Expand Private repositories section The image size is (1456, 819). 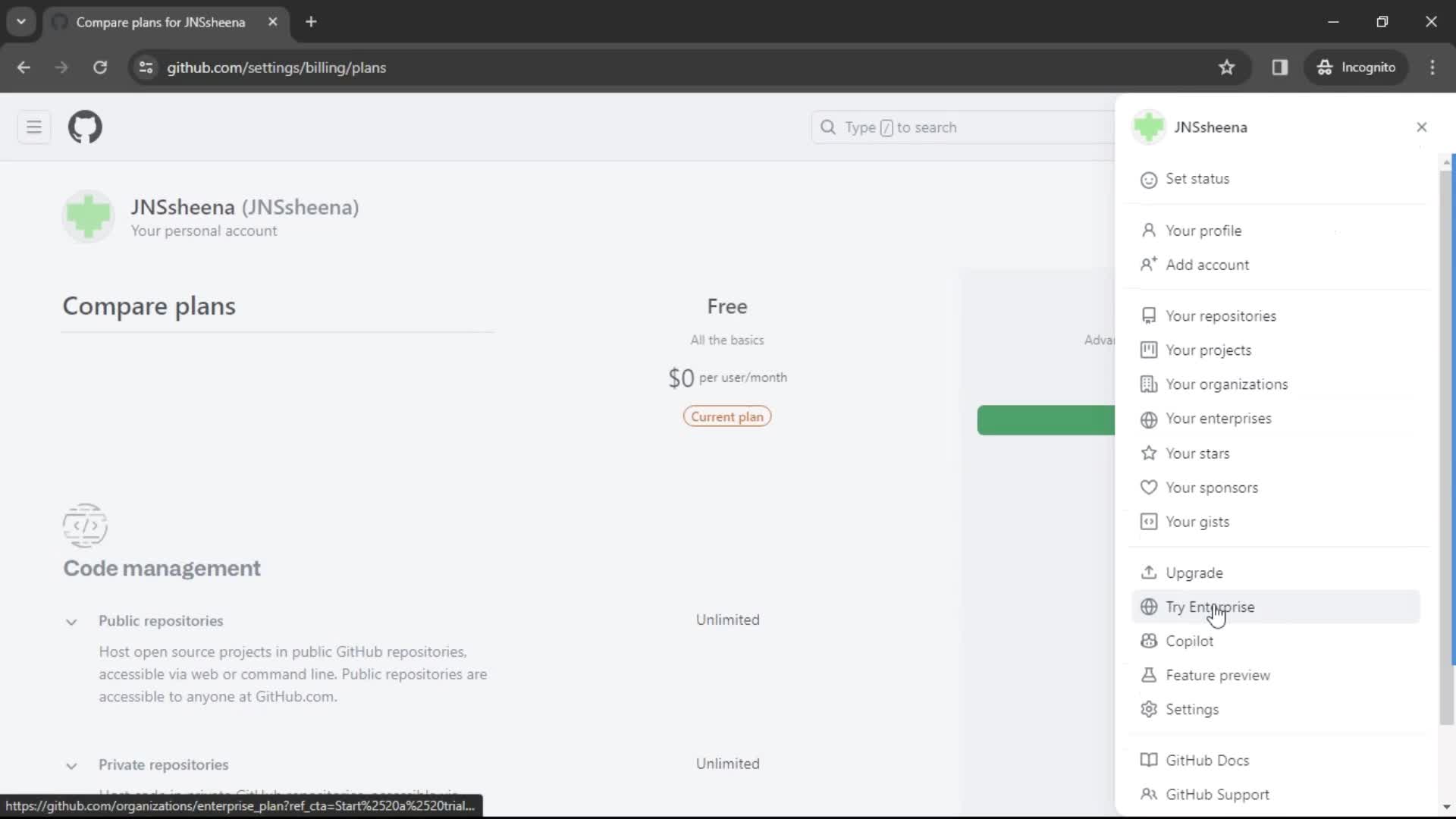(x=70, y=764)
